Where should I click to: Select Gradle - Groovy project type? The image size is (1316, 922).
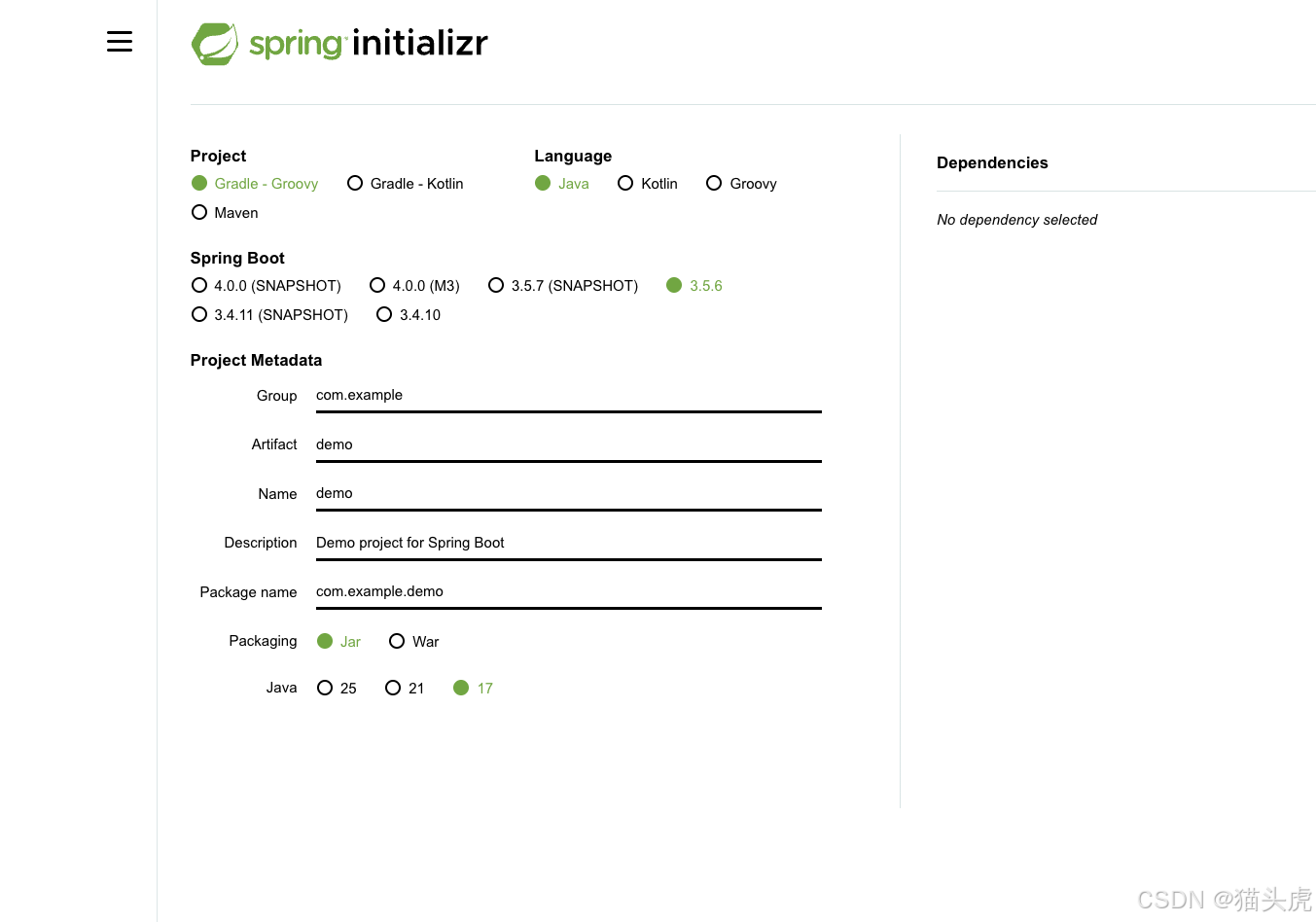[x=255, y=184]
